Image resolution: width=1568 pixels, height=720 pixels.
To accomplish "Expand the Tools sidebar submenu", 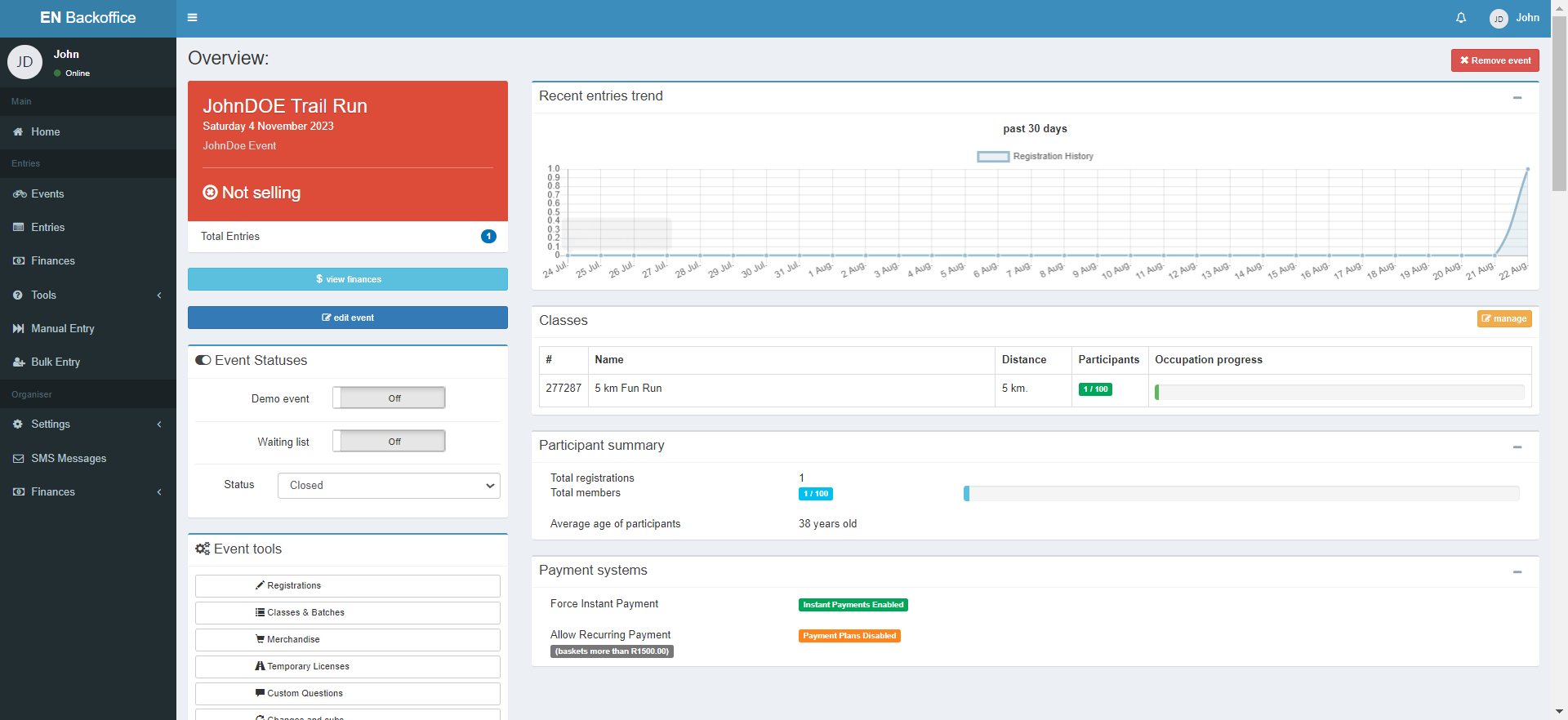I will [88, 295].
